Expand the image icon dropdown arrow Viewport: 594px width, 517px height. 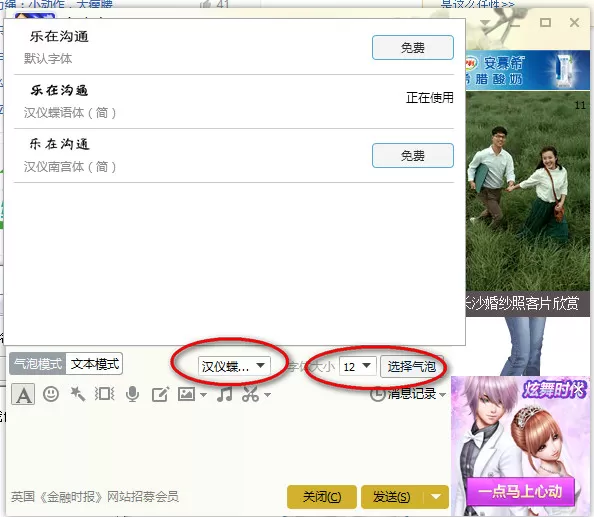coord(203,395)
